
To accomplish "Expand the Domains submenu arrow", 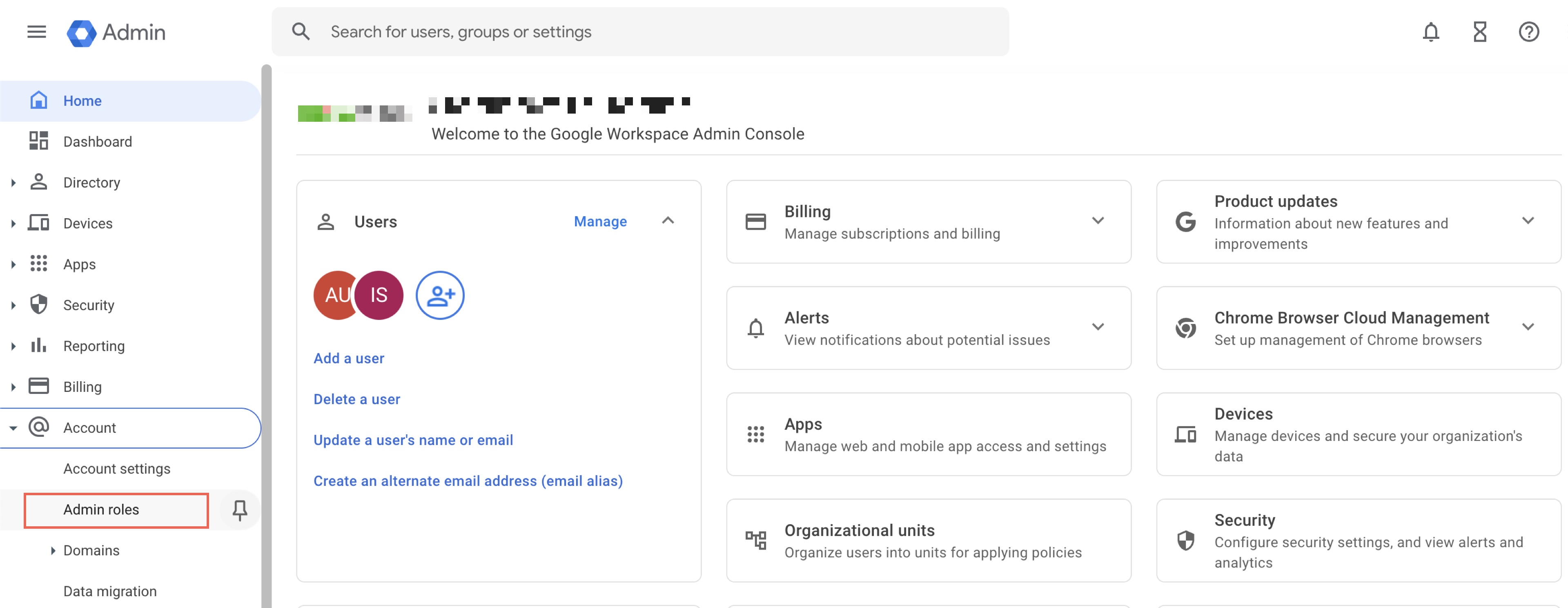I will click(x=53, y=550).
